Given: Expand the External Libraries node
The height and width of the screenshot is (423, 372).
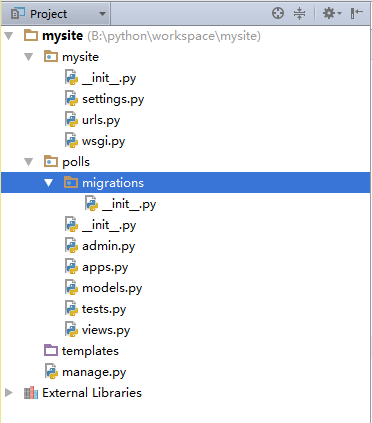Looking at the screenshot, I should 9,393.
